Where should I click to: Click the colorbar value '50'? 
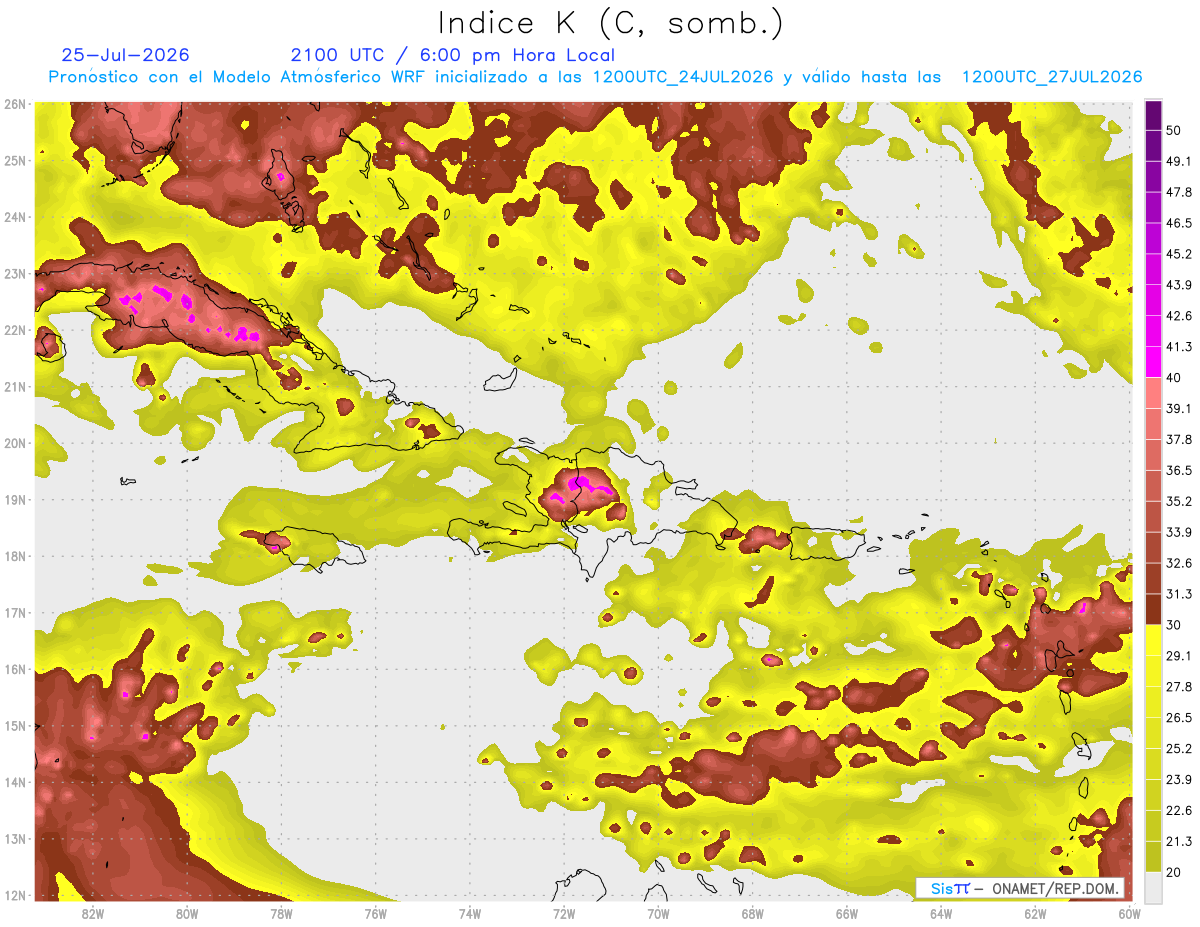tap(1174, 130)
